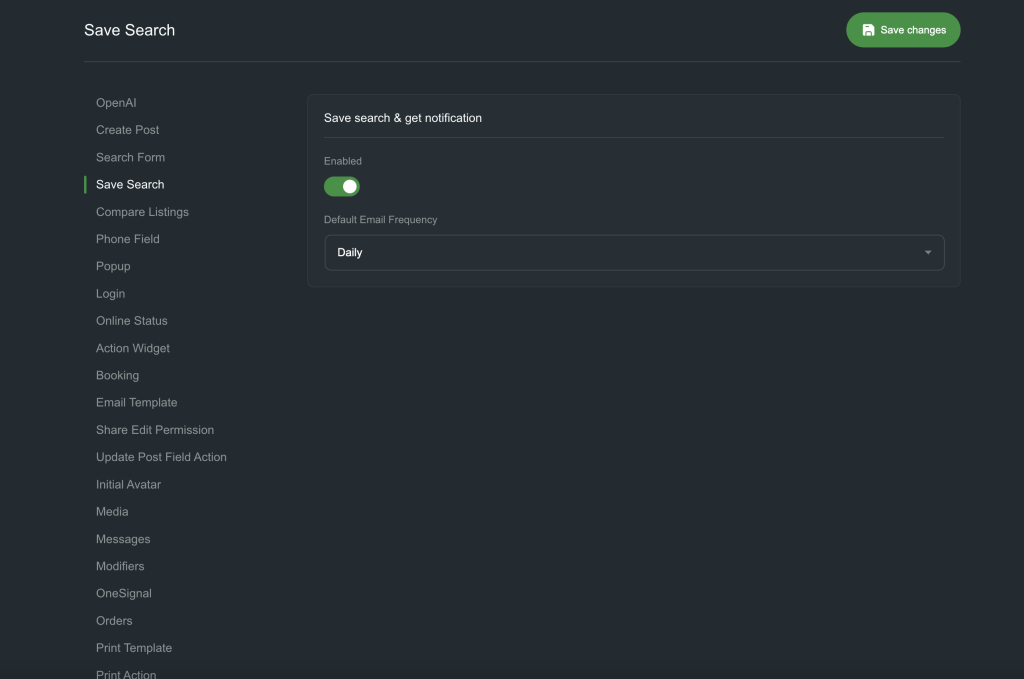Image resolution: width=1024 pixels, height=679 pixels.
Task: Select the active Save Search sidebar item
Action: (130, 185)
